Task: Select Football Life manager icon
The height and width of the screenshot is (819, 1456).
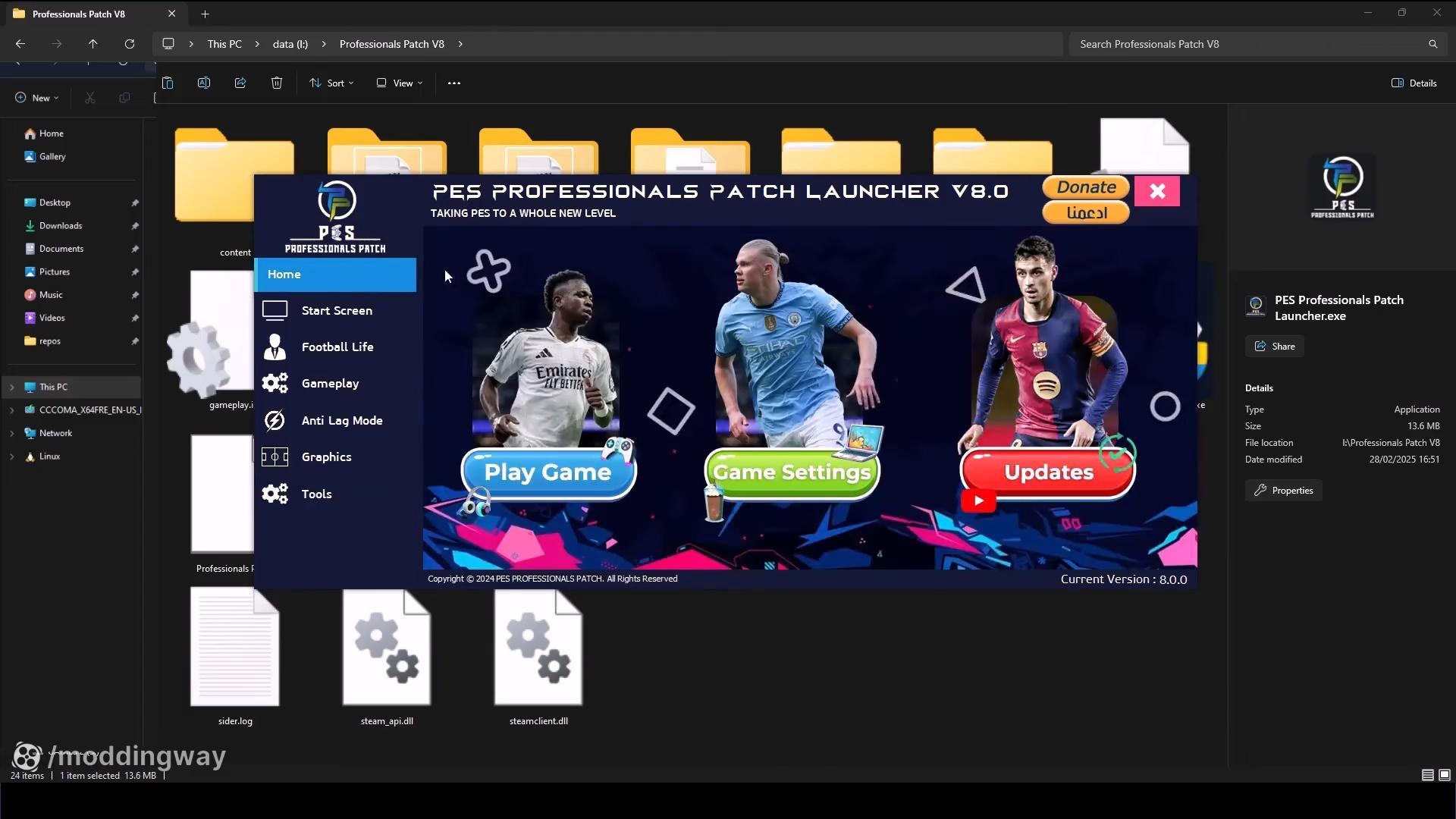Action: pyautogui.click(x=275, y=347)
